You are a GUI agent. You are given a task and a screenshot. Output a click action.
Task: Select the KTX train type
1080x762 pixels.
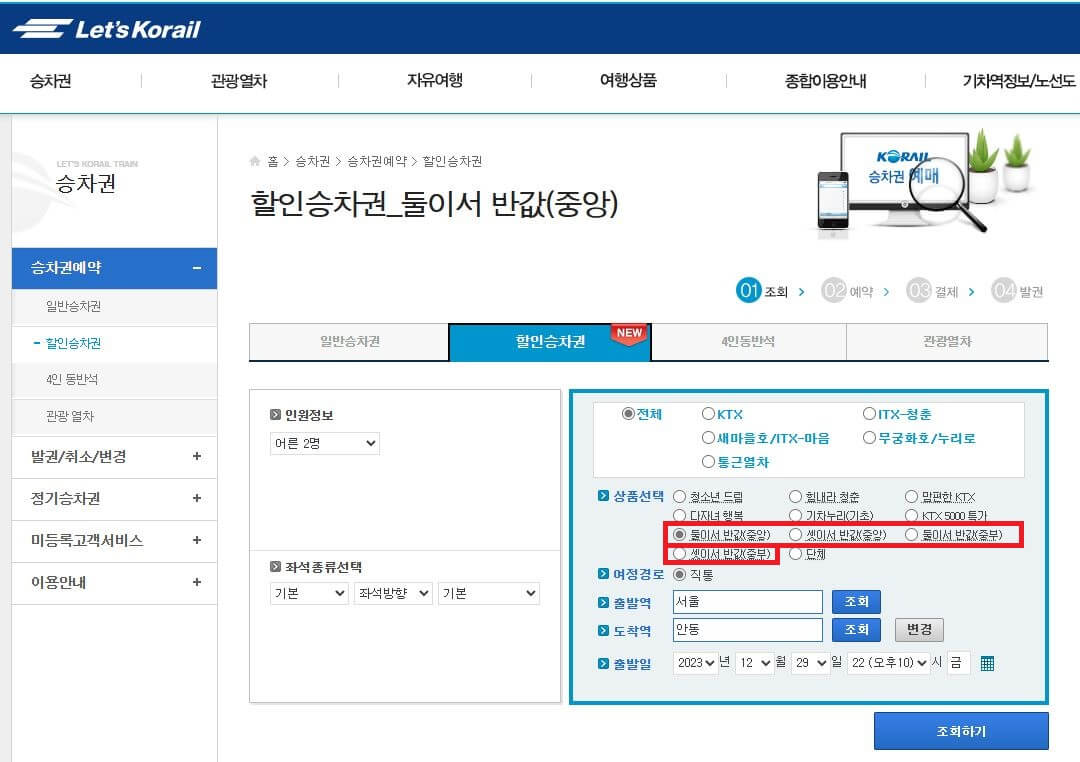coord(707,414)
